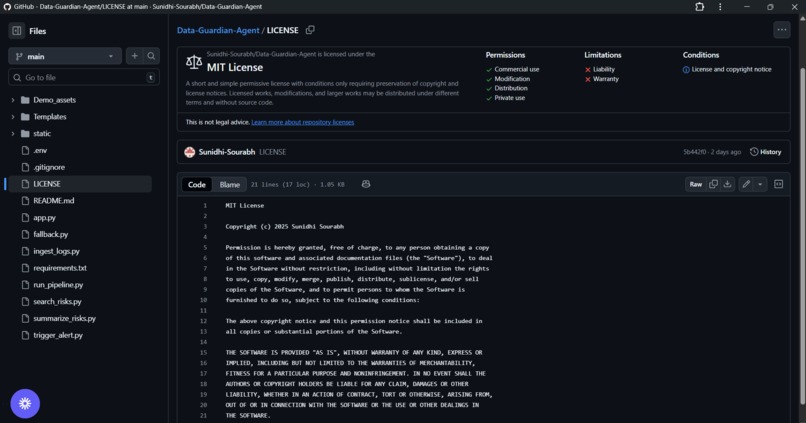The width and height of the screenshot is (806, 423).
Task: Open README.md in file tree
Action: click(53, 200)
